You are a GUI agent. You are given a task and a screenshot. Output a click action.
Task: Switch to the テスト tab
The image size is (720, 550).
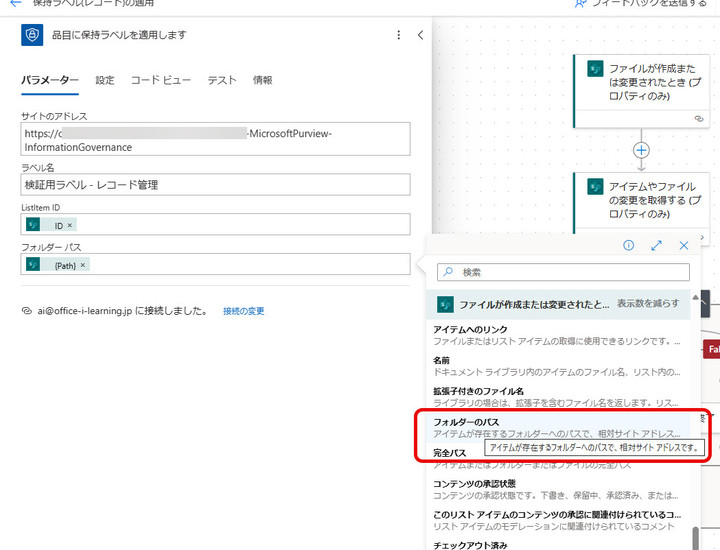[x=222, y=80]
